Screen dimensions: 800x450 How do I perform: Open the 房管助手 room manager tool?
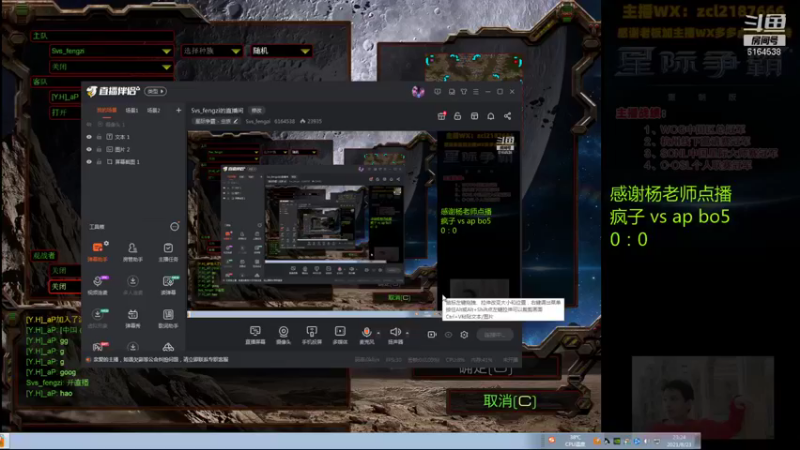133,252
